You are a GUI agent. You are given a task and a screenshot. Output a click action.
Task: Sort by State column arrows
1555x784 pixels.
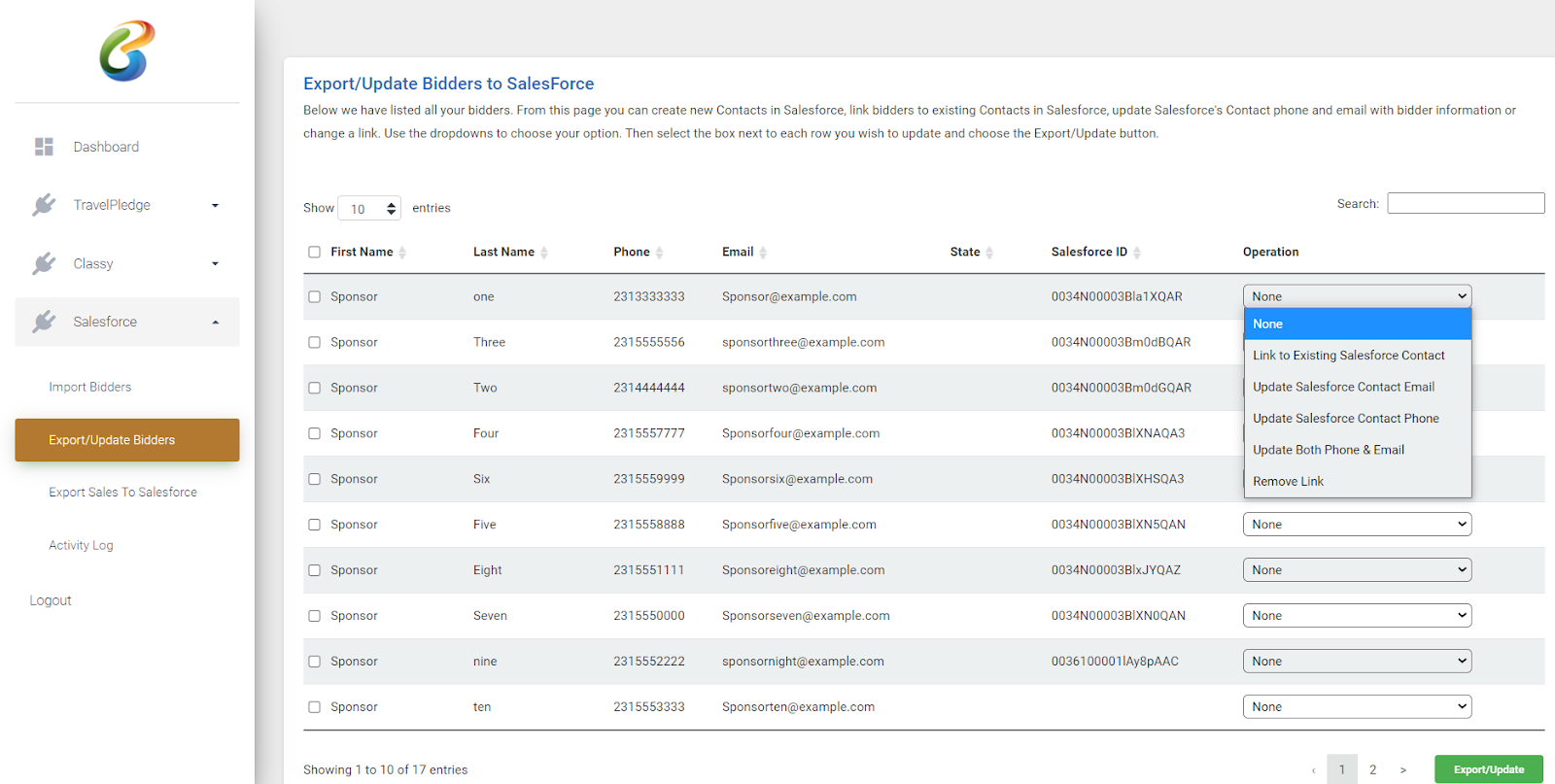point(989,253)
